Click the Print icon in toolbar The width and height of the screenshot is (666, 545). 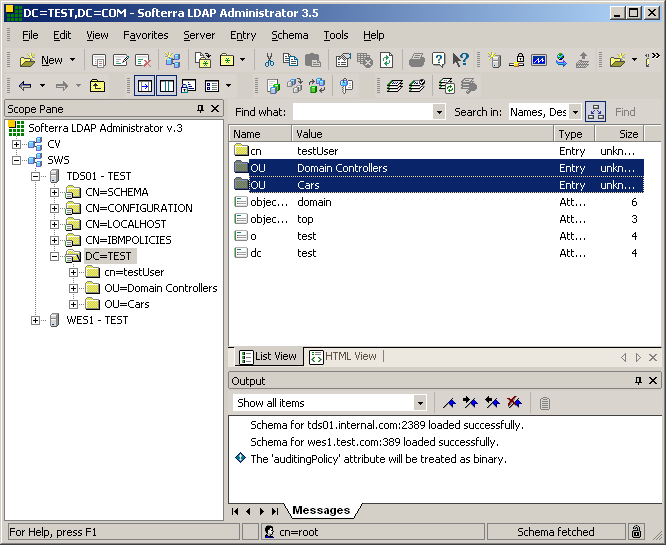point(417,60)
